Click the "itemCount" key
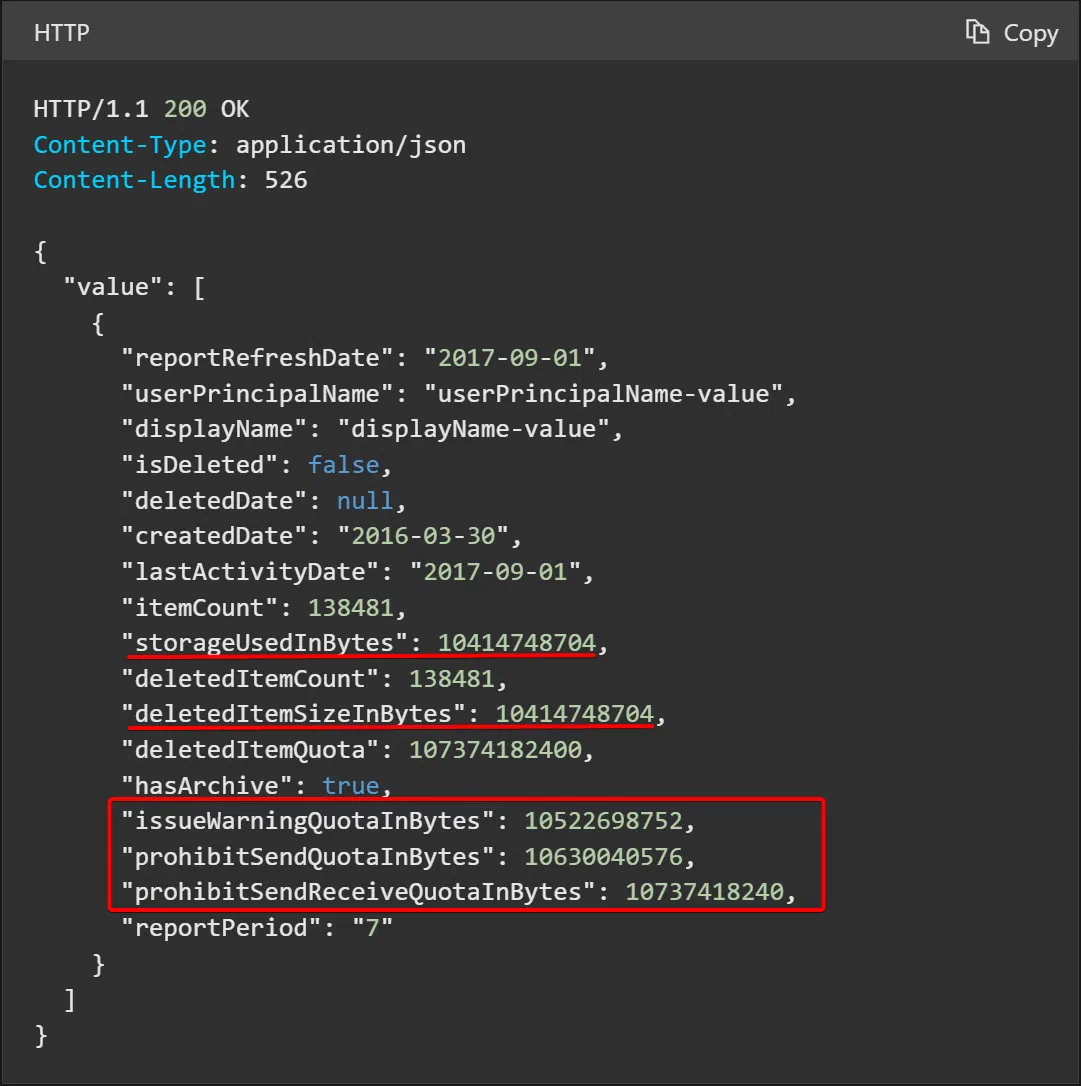Image resolution: width=1081 pixels, height=1086 pixels. (x=199, y=608)
